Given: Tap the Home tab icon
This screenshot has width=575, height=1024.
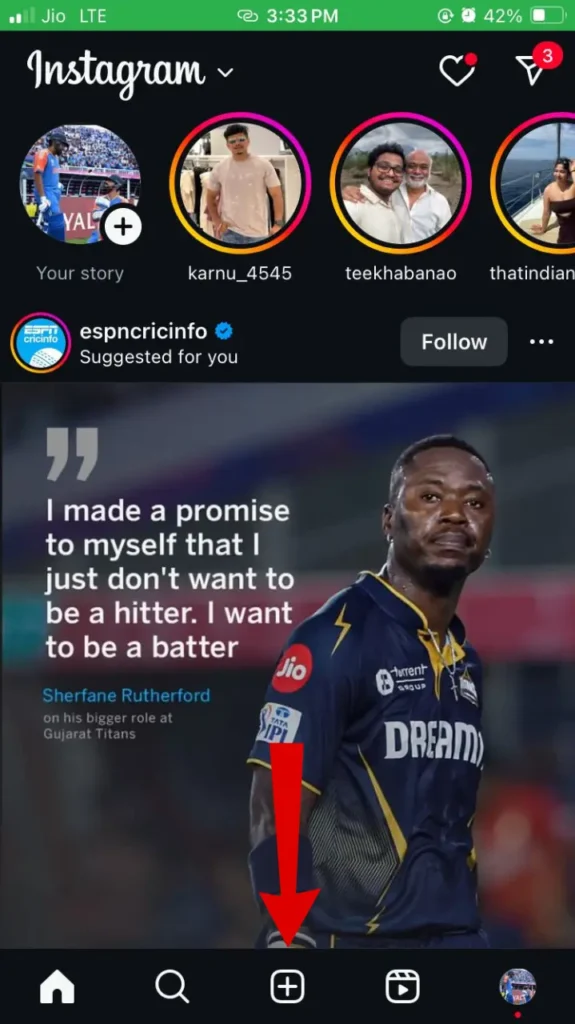Looking at the screenshot, I should tap(57, 986).
